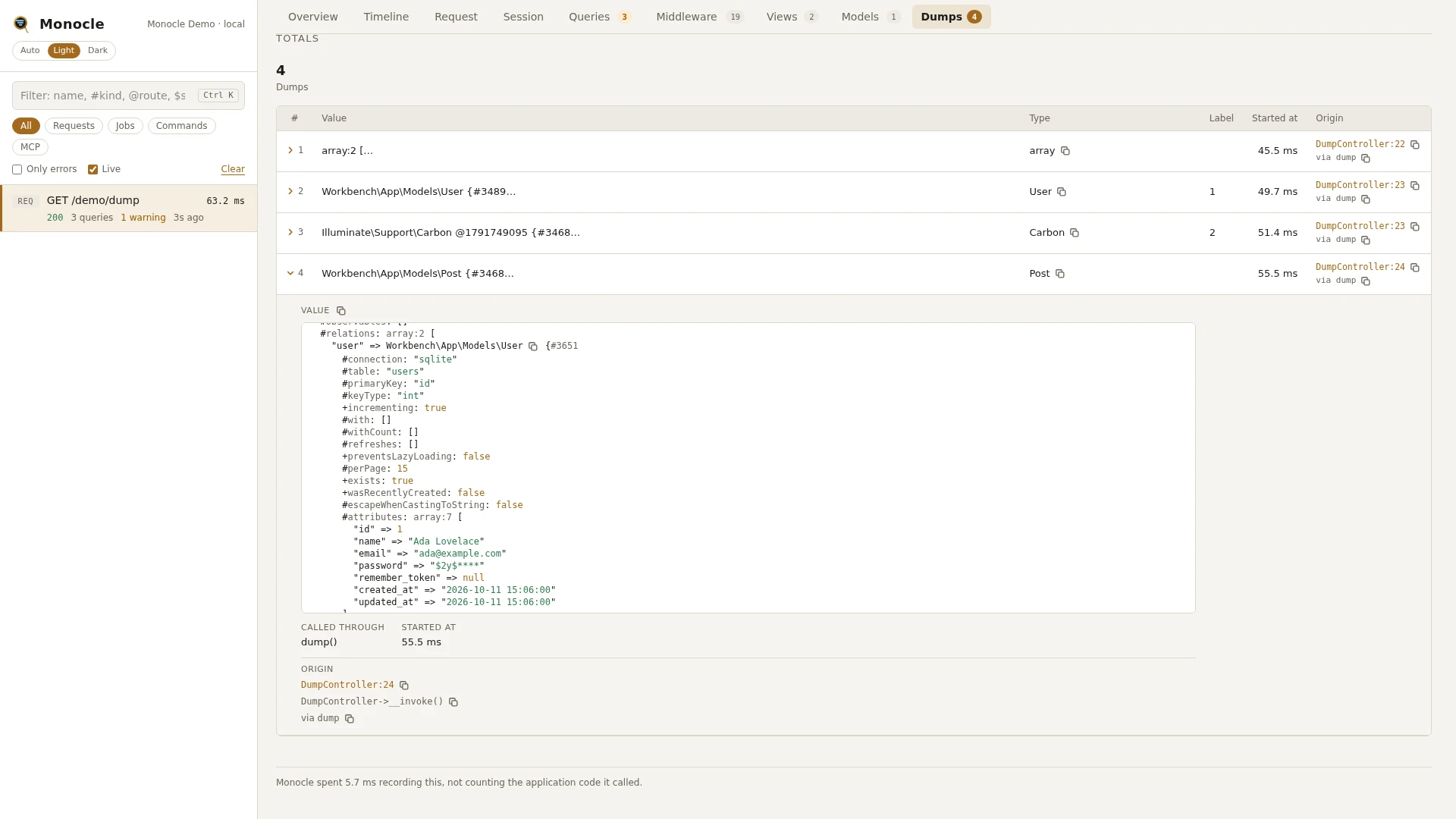The image size is (1456, 819).
Task: Open the DumpController:24 link under ORIGIN
Action: click(x=347, y=686)
